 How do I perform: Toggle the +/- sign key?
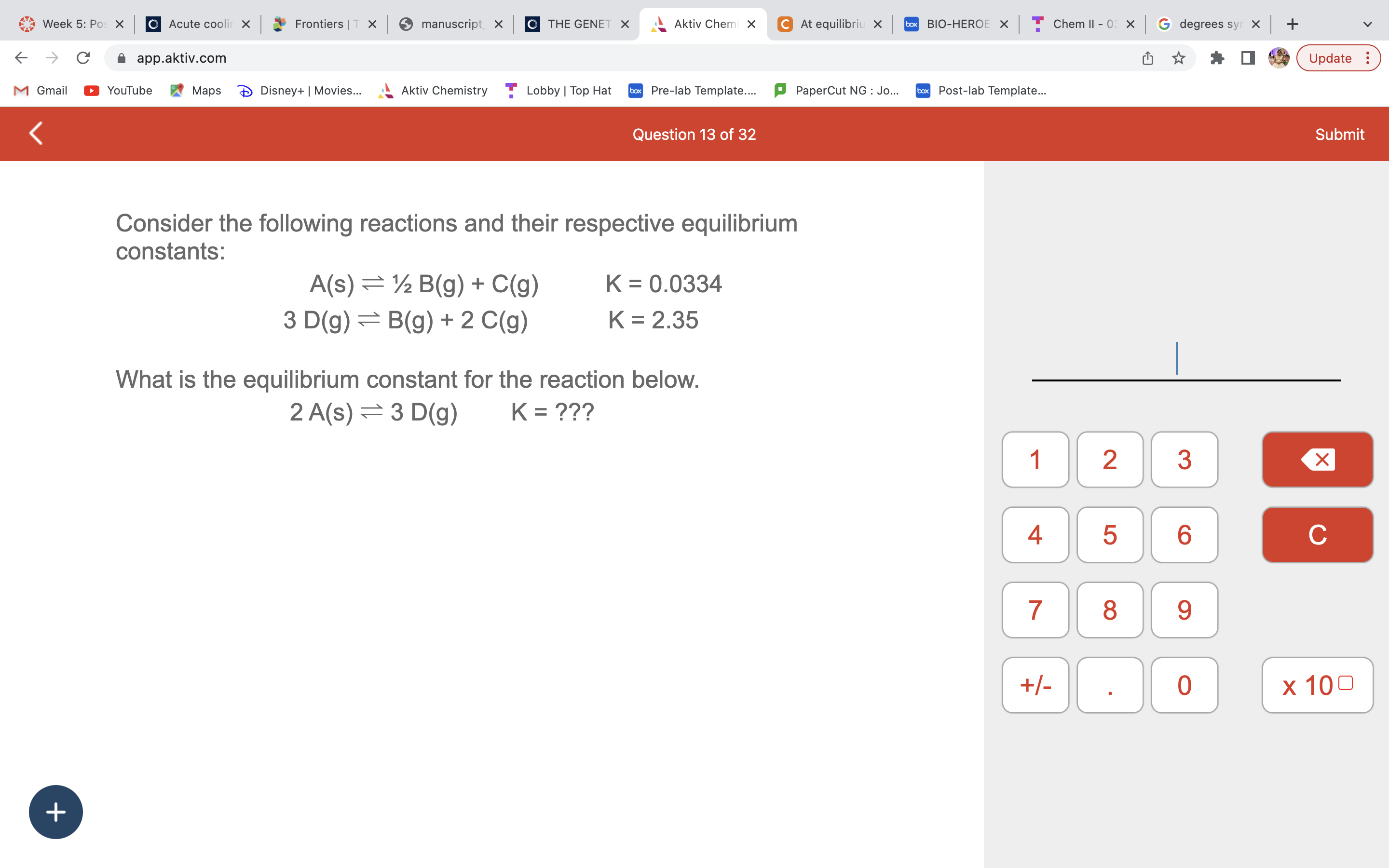click(1035, 685)
